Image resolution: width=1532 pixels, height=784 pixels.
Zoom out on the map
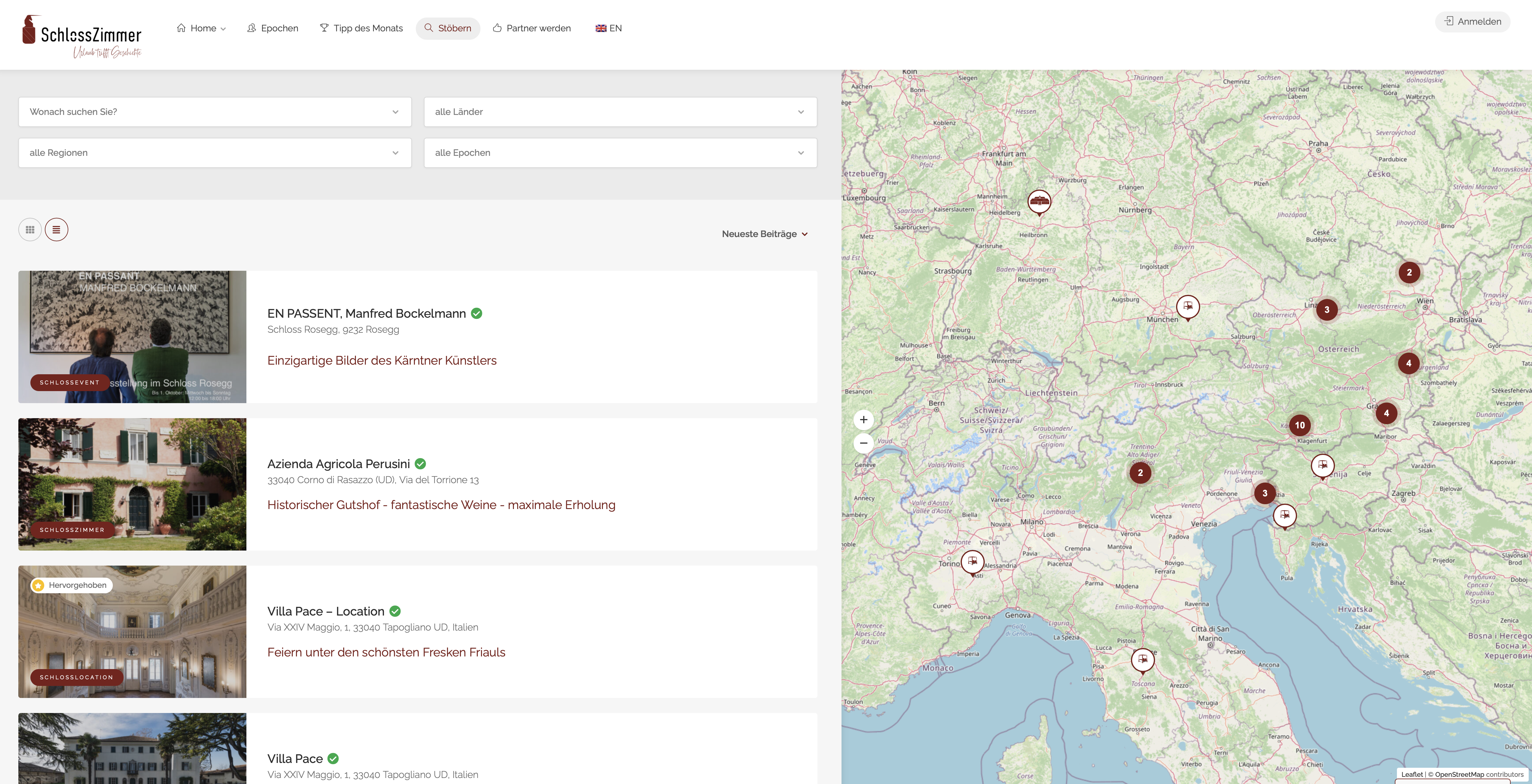point(863,443)
